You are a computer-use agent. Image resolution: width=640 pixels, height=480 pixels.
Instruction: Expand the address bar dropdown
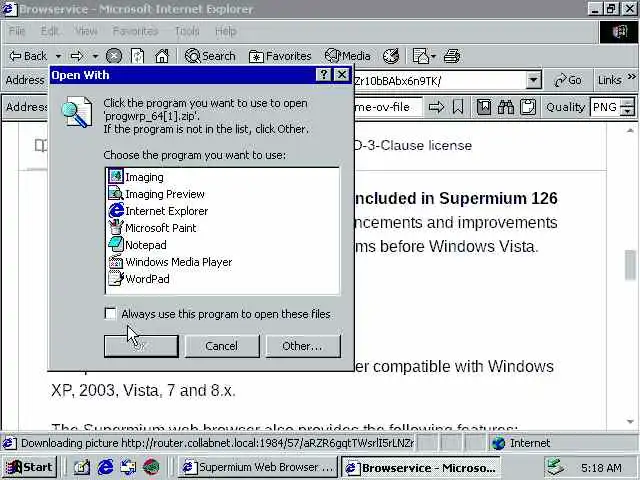(x=533, y=80)
